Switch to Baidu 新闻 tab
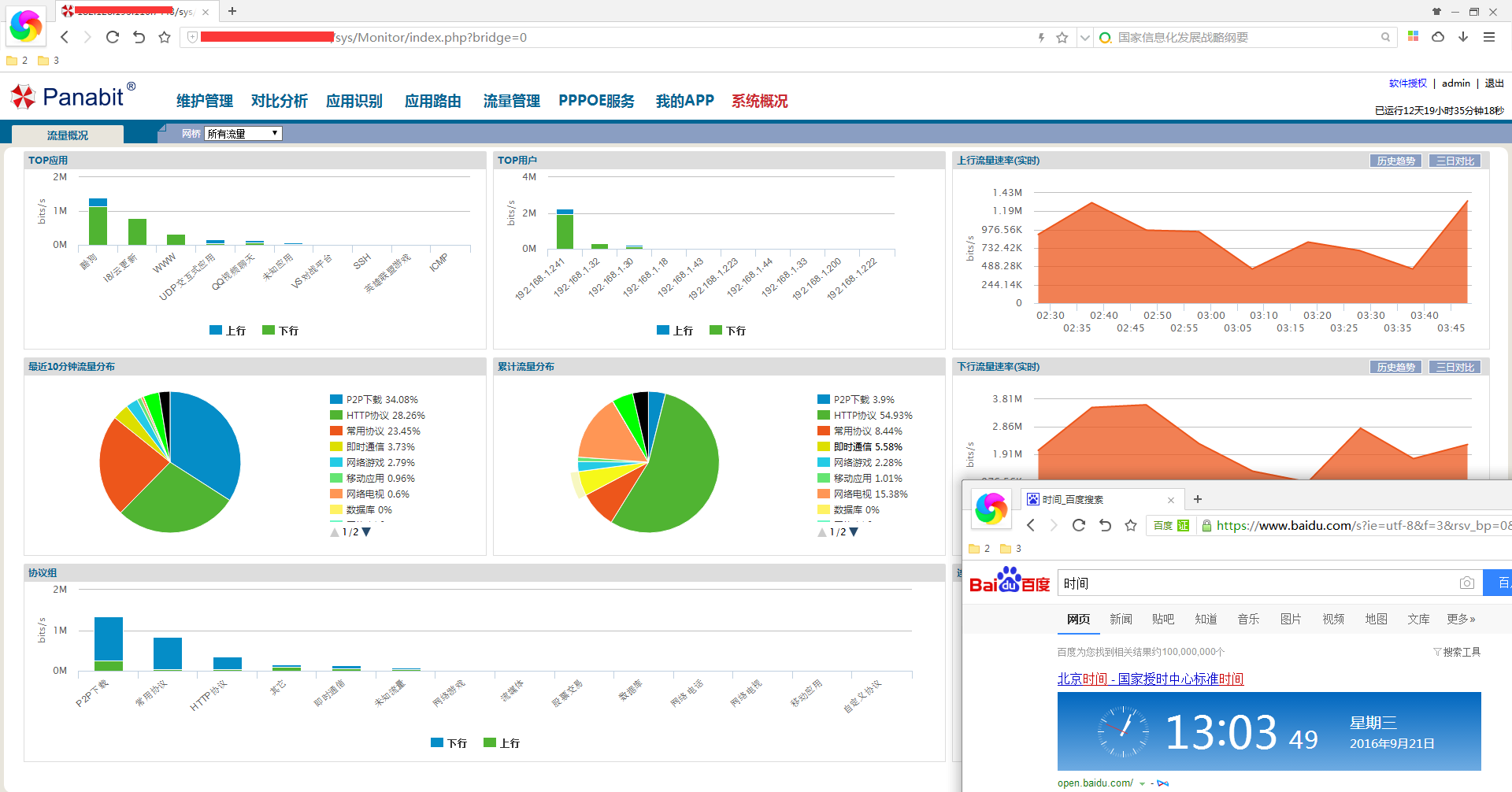1512x792 pixels. tap(1121, 619)
